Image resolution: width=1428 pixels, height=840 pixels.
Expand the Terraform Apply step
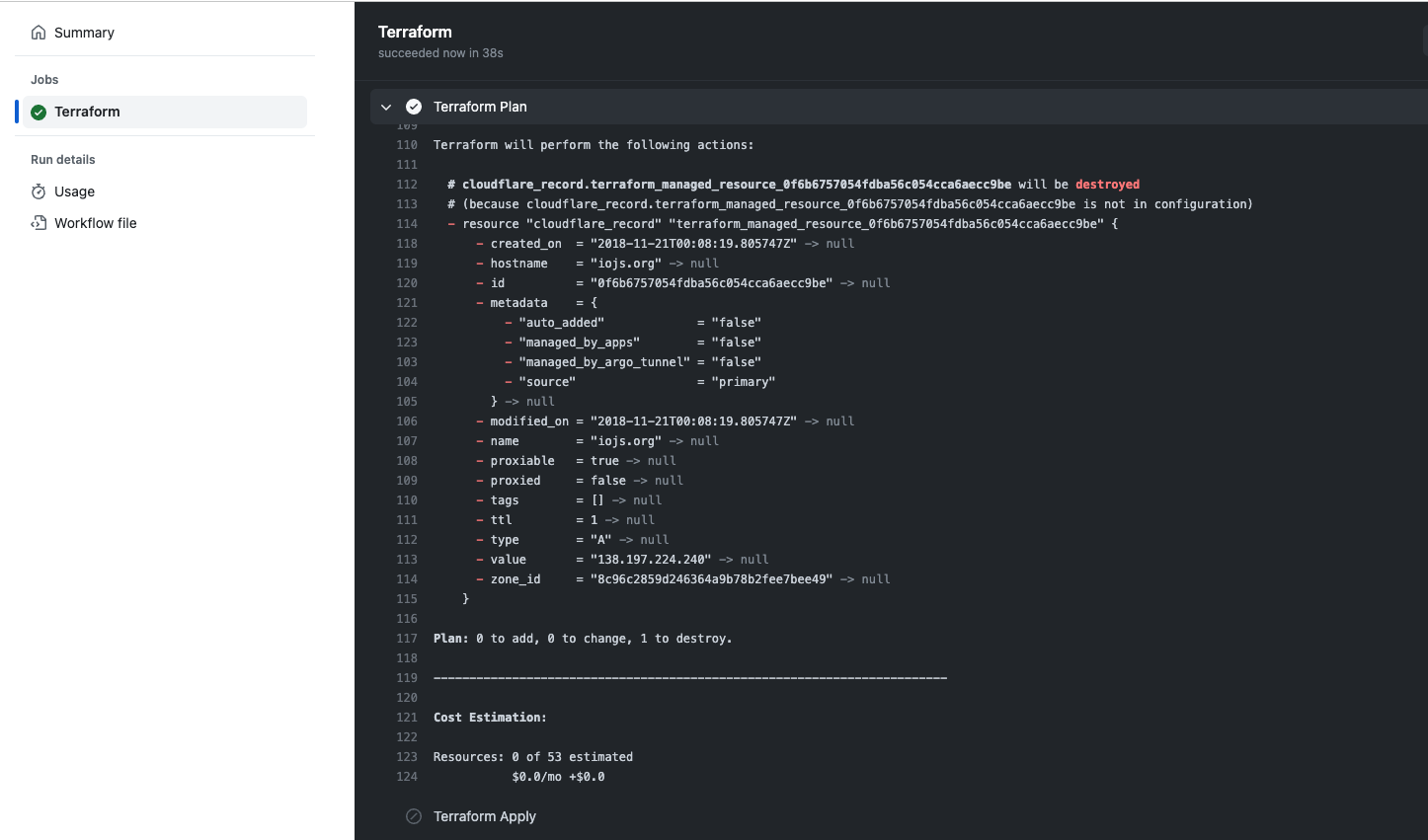coord(485,816)
